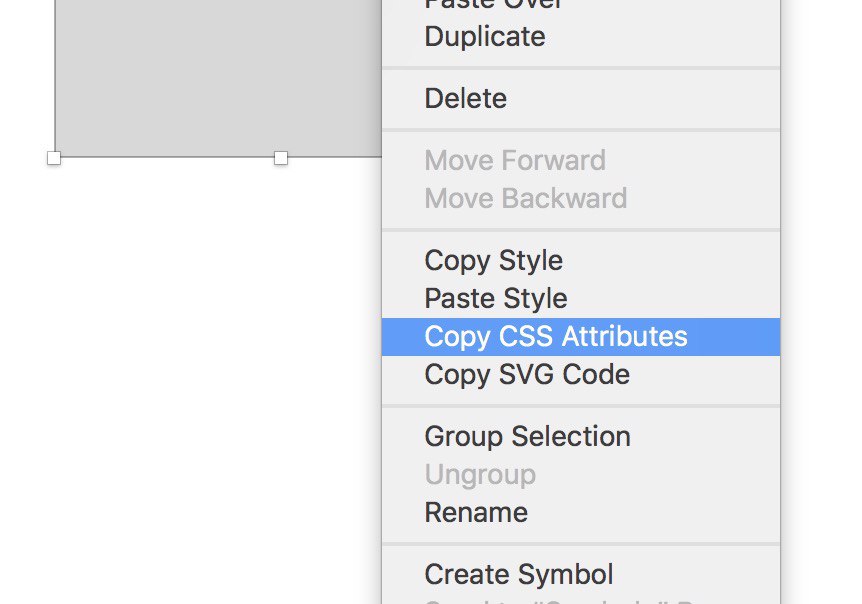
Task: Choose Create Symbol menu entry
Action: point(581,575)
